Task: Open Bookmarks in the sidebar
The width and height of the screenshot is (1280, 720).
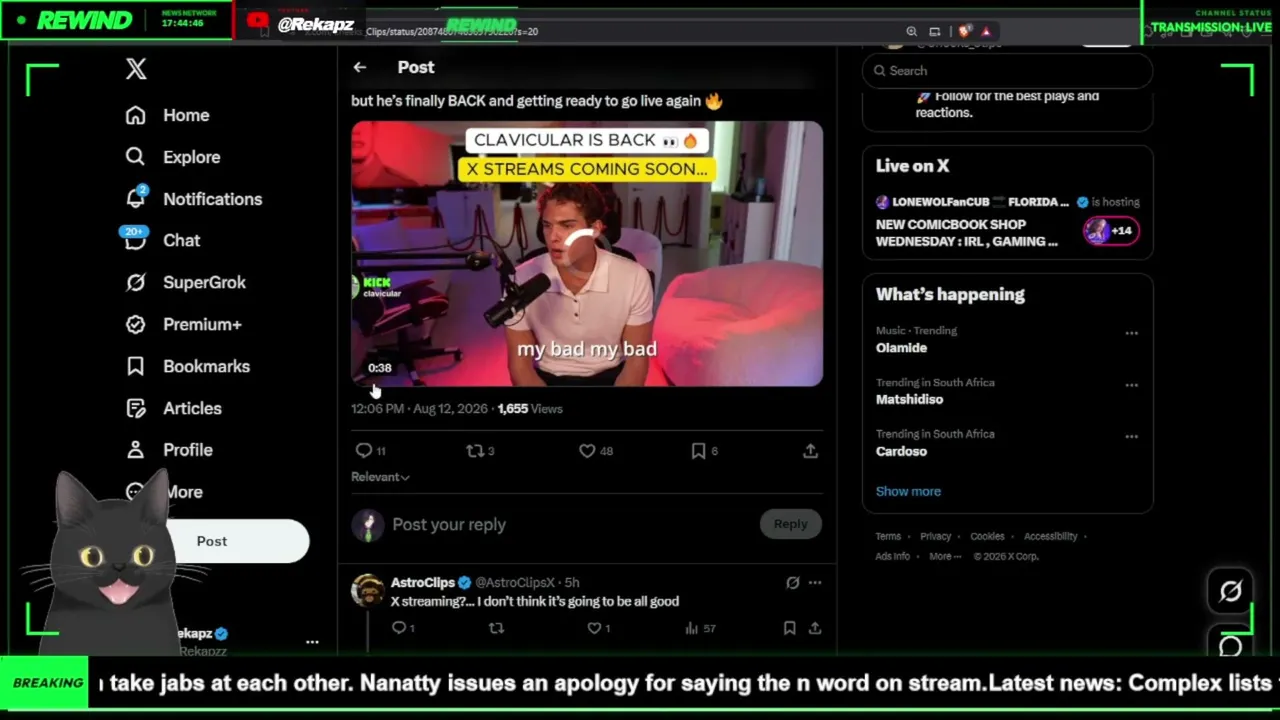Action: click(x=187, y=366)
